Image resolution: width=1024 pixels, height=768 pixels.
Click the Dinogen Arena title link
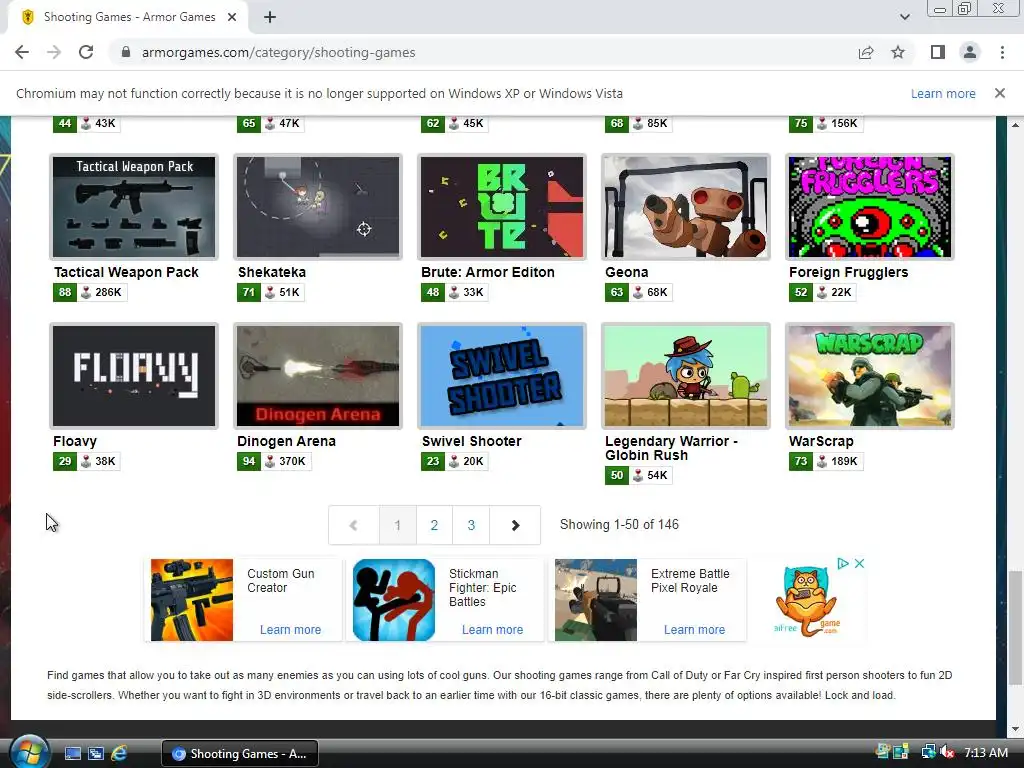click(286, 441)
